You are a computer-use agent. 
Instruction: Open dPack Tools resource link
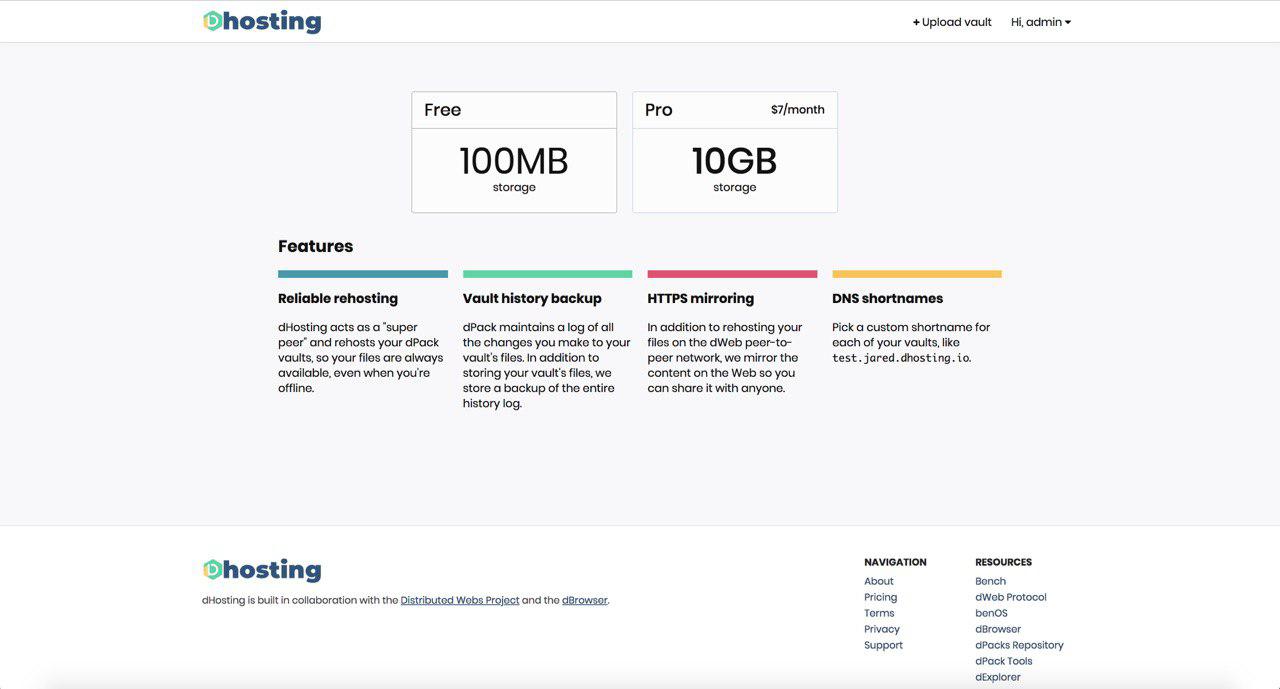point(1004,661)
